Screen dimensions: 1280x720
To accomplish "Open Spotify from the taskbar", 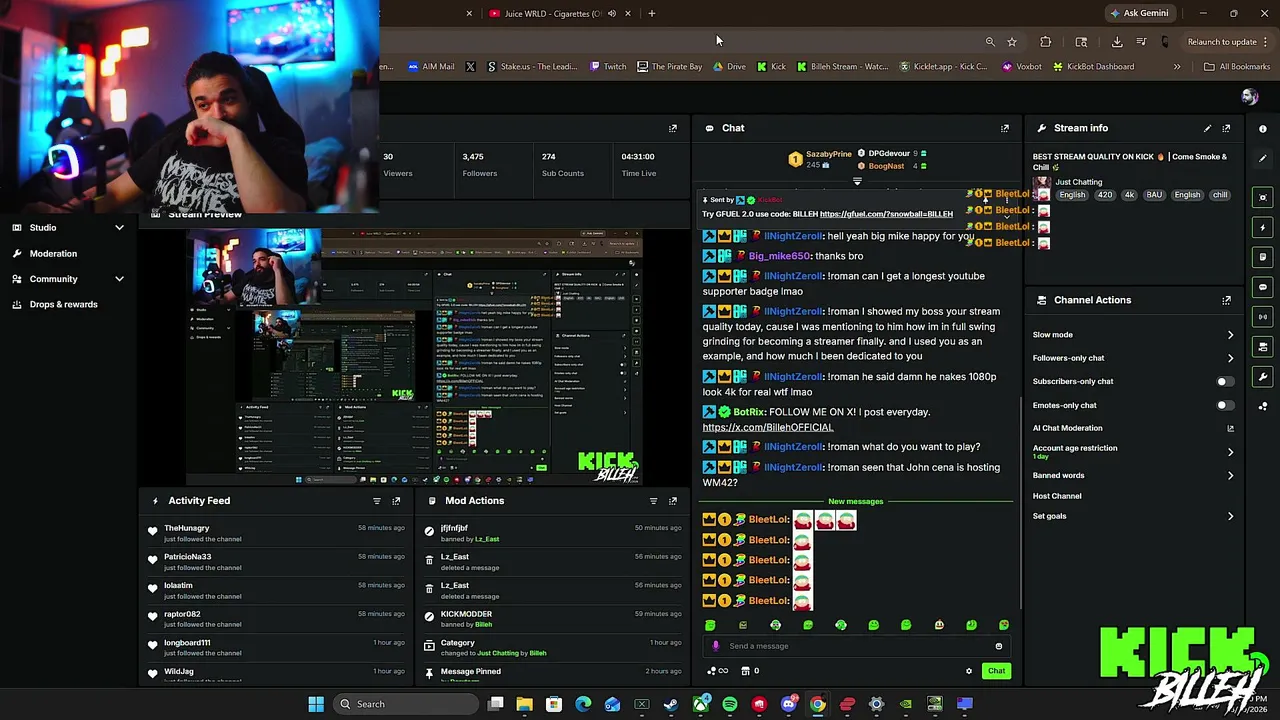I will [x=730, y=704].
